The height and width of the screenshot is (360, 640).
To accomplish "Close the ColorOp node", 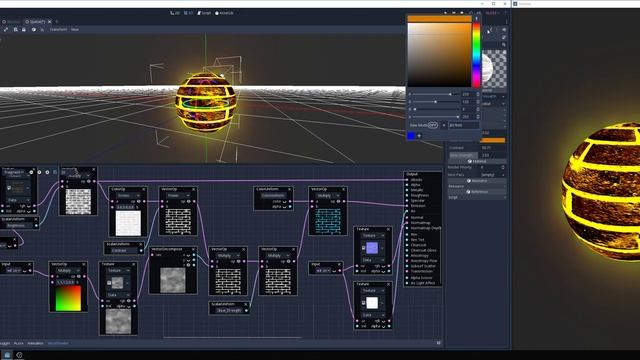I will coord(144,189).
